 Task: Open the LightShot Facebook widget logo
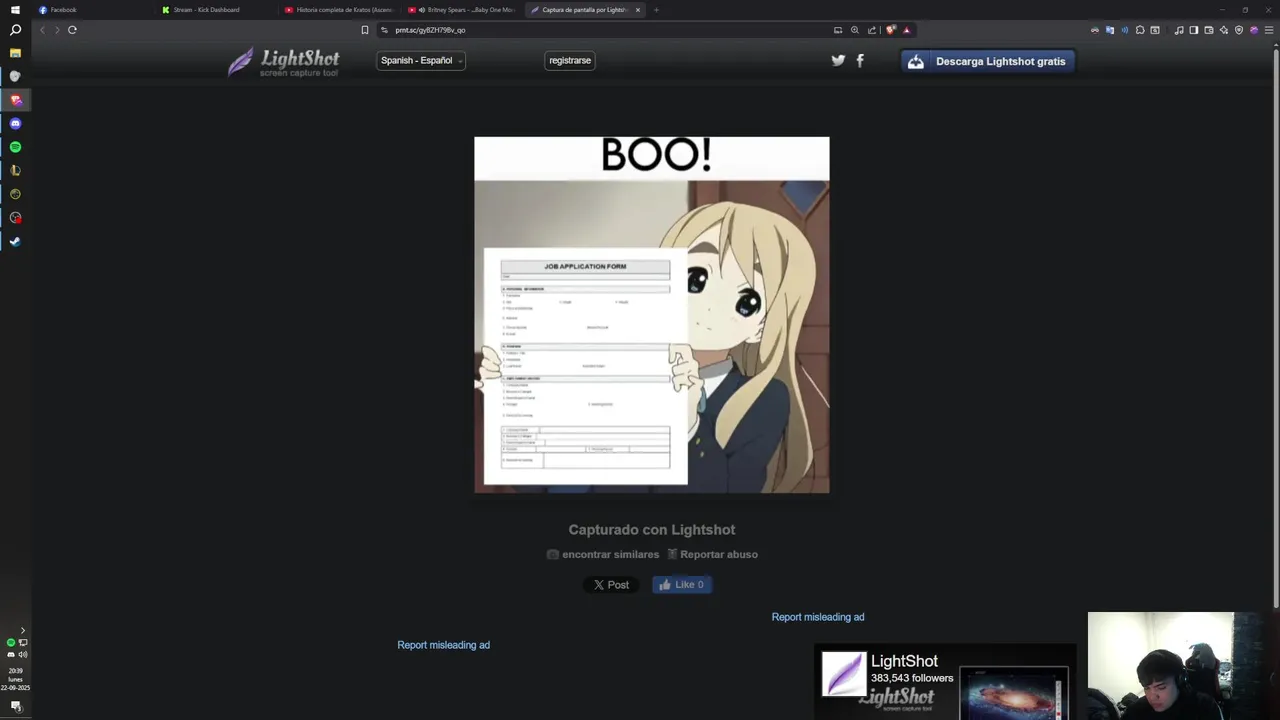(x=844, y=673)
